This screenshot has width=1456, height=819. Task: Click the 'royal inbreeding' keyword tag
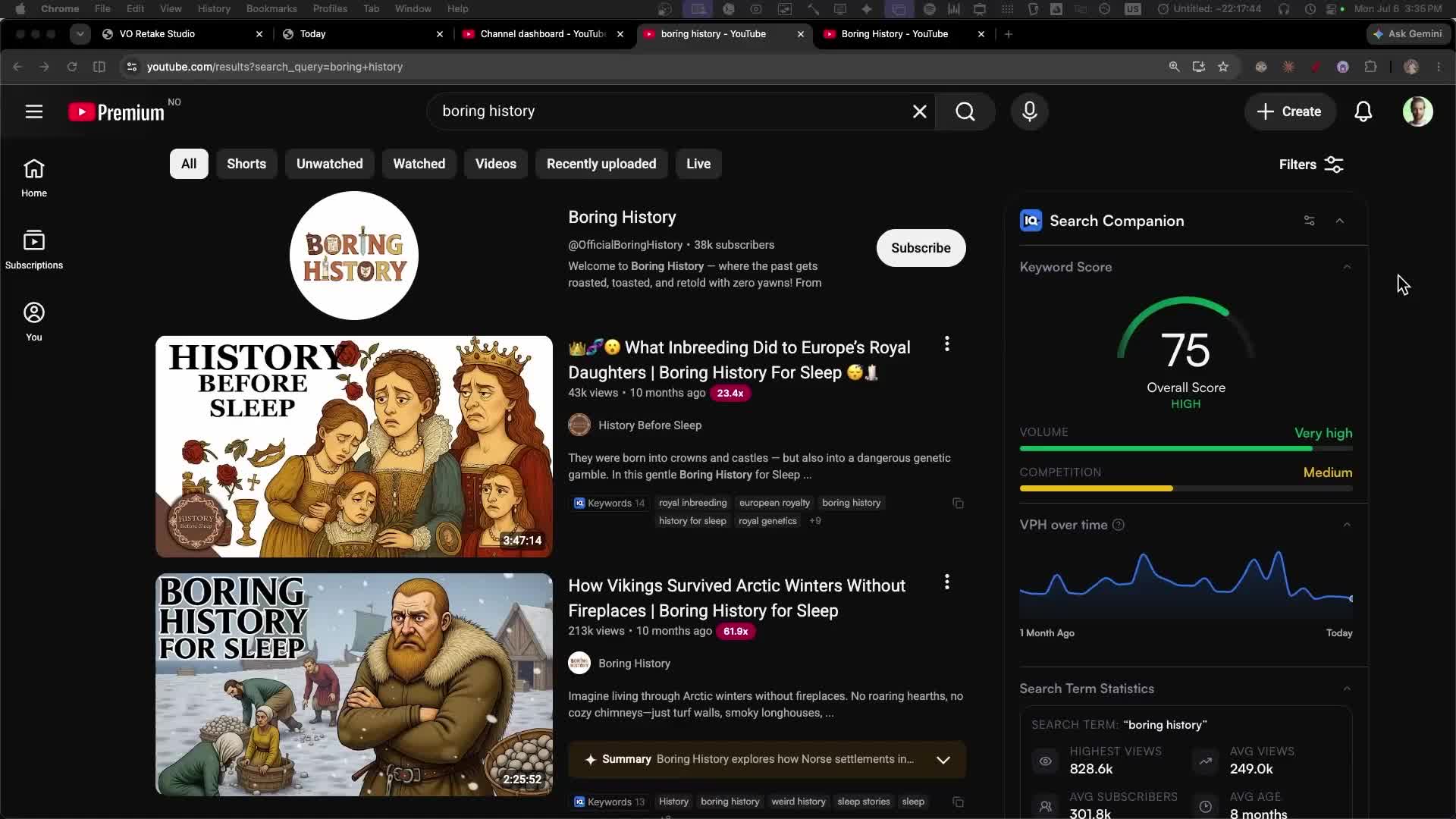click(x=692, y=503)
